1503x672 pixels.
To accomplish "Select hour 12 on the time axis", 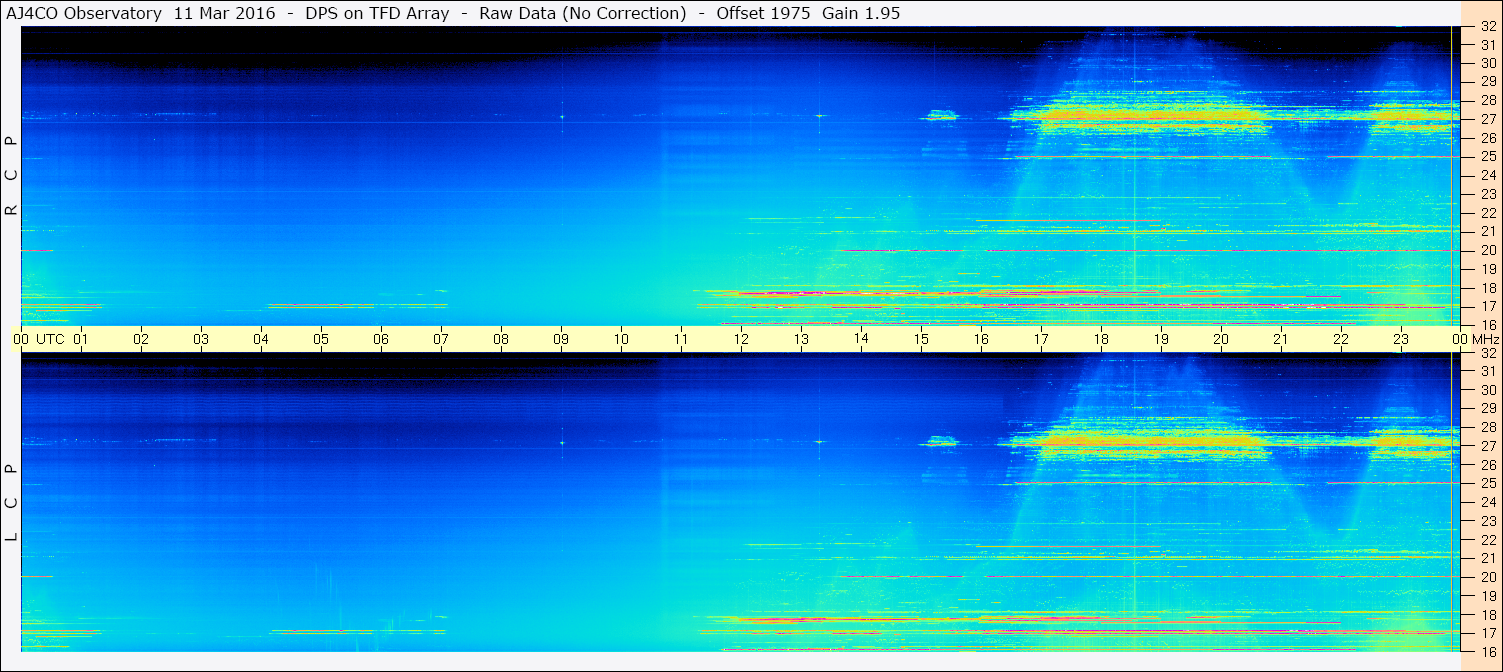I will [x=741, y=339].
